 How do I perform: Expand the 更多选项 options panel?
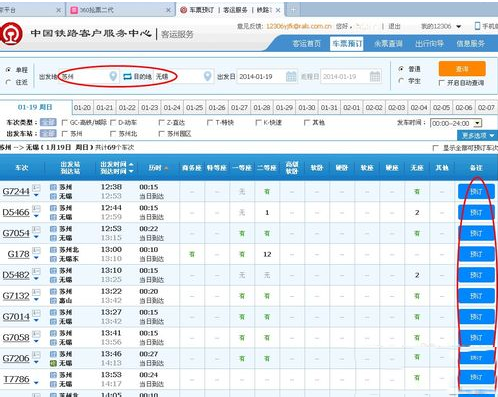tap(478, 135)
